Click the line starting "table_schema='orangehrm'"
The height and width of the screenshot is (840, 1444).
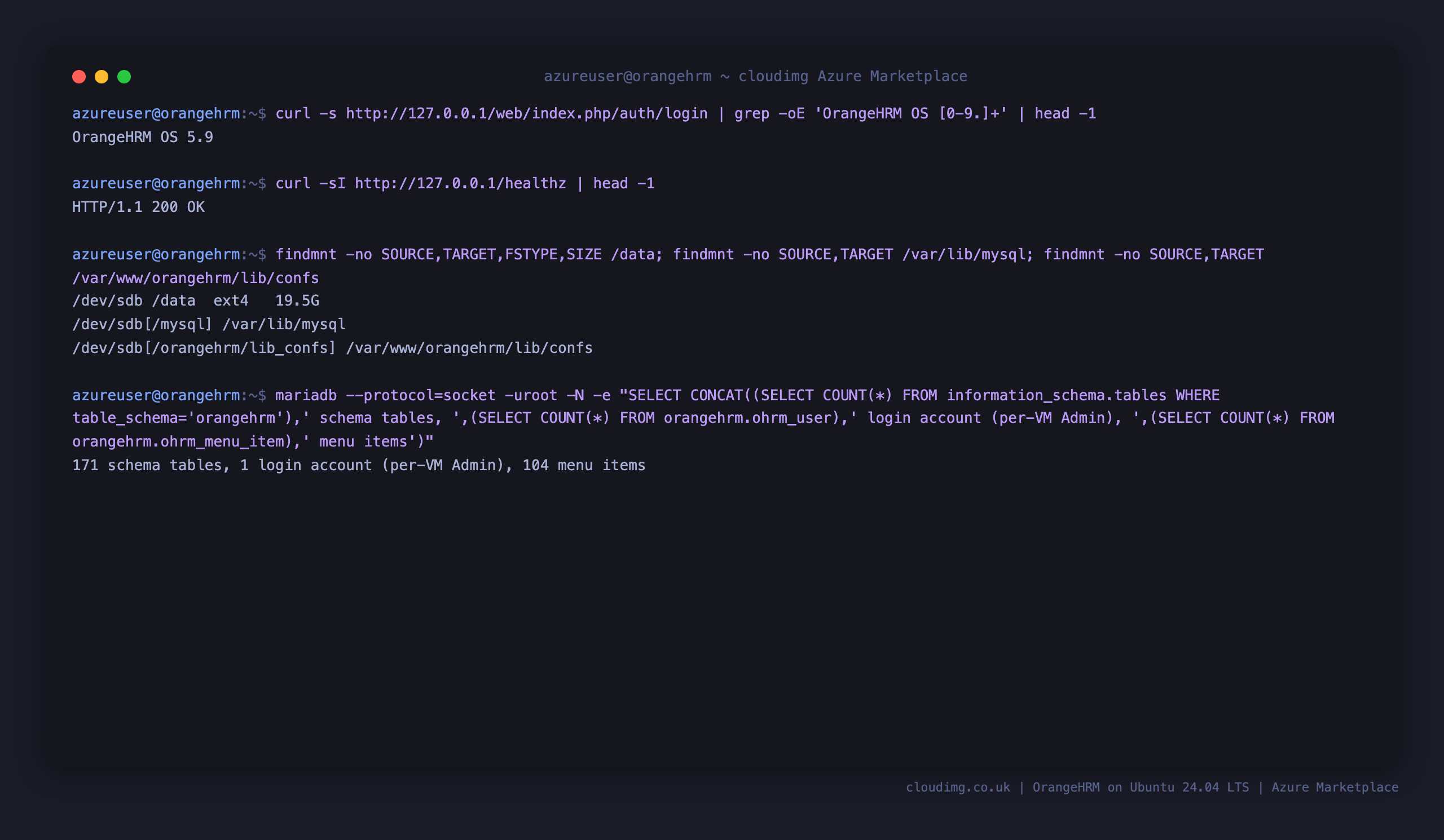(x=703, y=418)
